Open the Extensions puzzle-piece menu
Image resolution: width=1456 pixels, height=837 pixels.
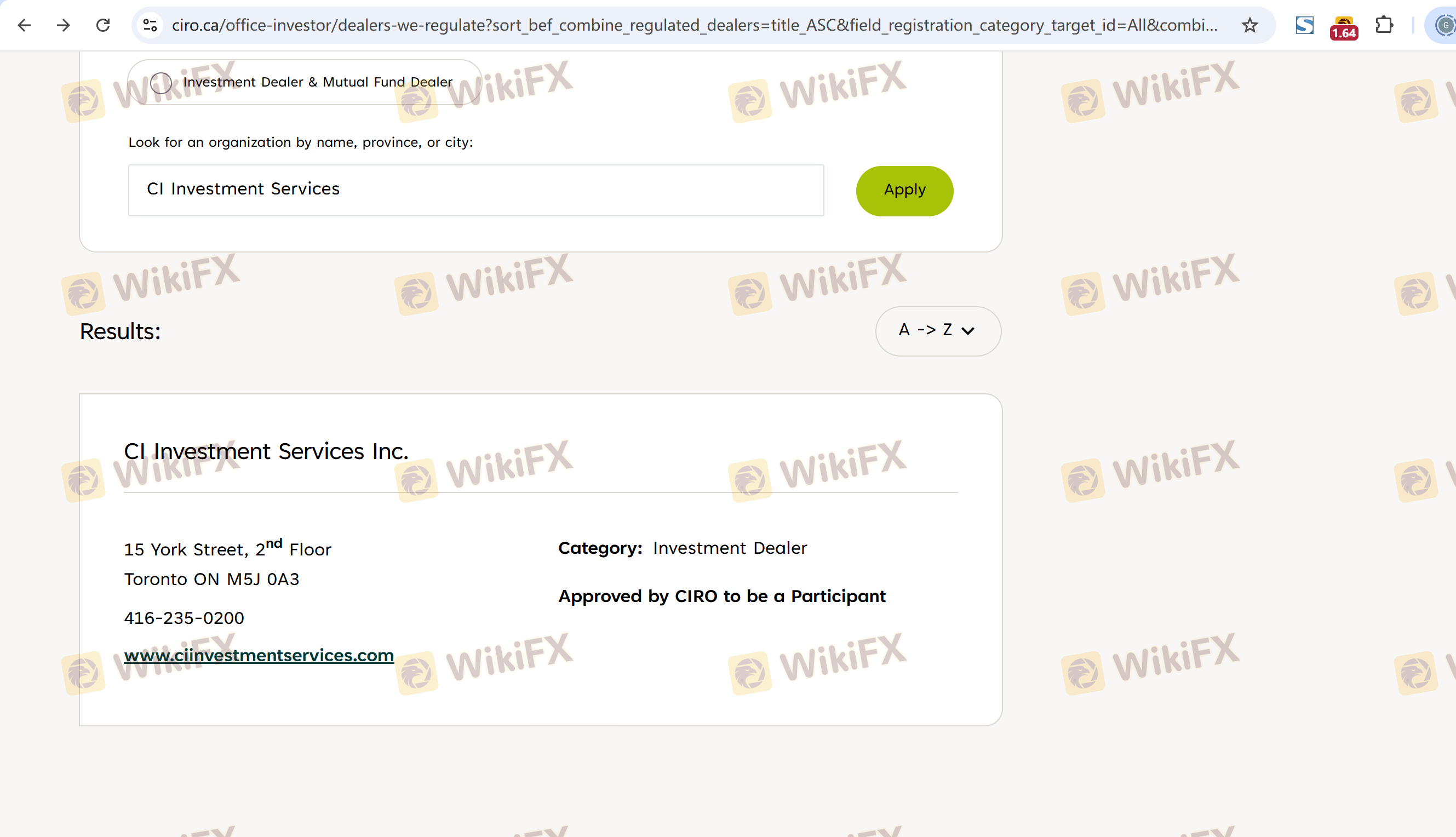[x=1384, y=25]
